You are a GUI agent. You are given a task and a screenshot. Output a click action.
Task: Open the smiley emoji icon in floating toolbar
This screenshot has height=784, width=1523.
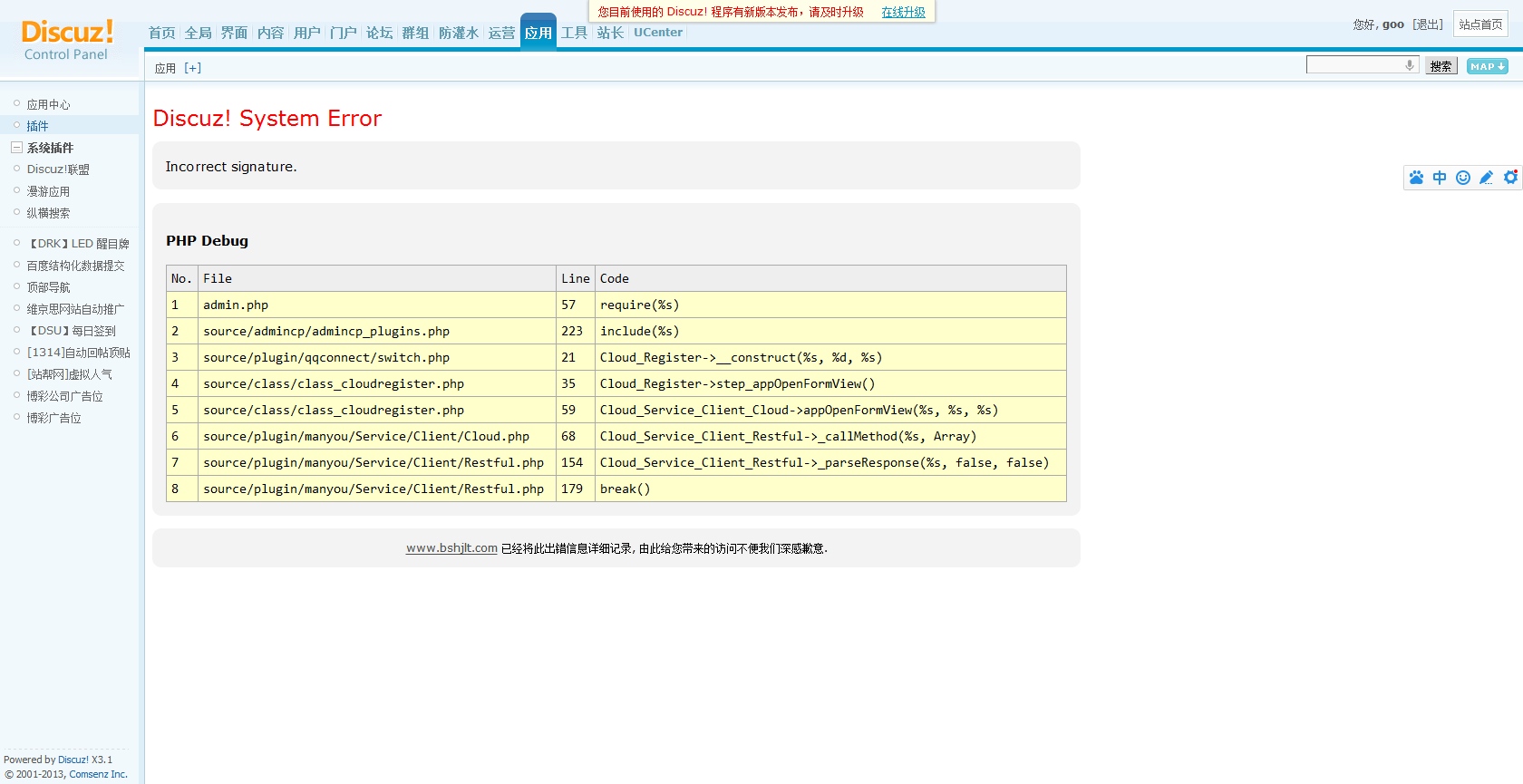tap(1463, 178)
